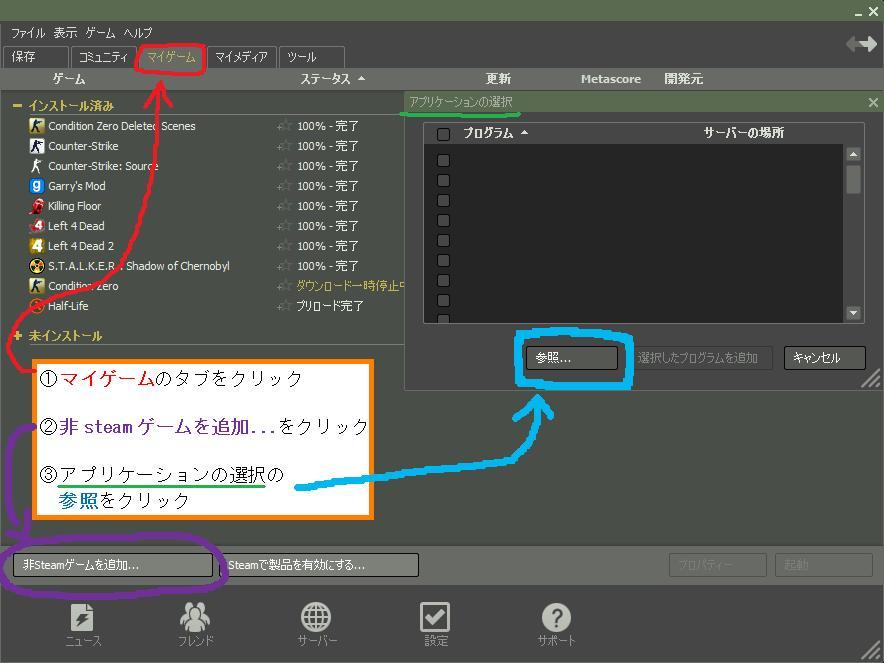Open the ヘルプ menu

[x=138, y=33]
